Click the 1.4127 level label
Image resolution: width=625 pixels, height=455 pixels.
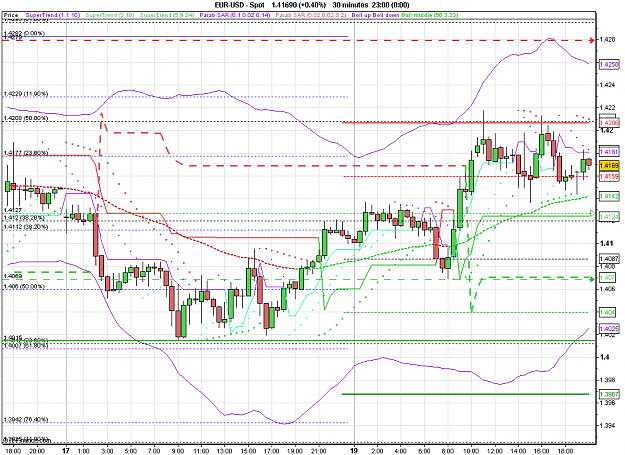pyautogui.click(x=13, y=210)
